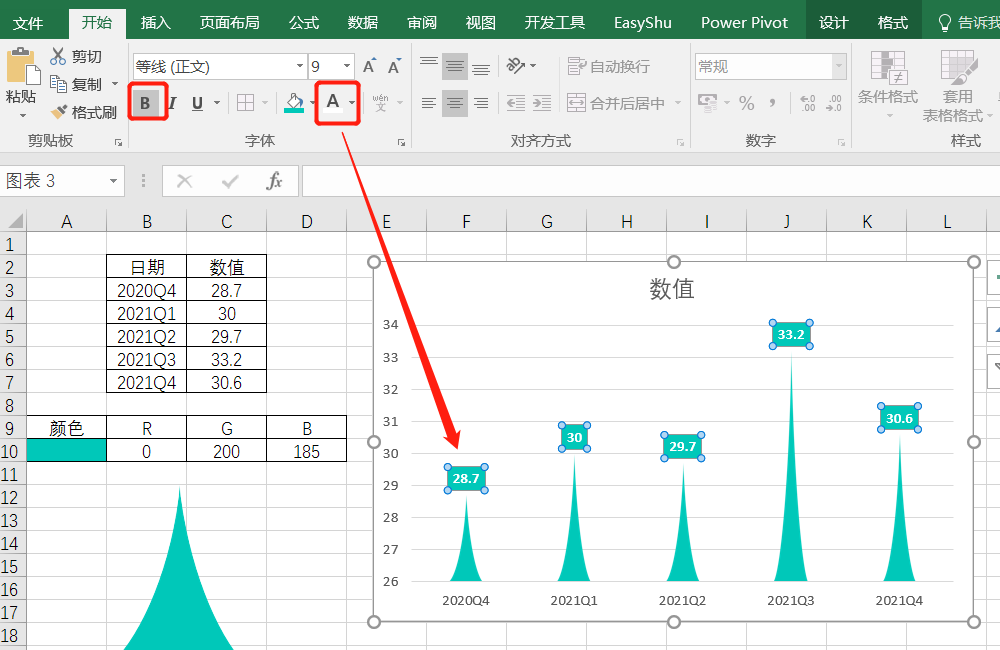Screen dimensions: 1000x650
Task: Open Alignment dialog launcher
Action: (680, 142)
